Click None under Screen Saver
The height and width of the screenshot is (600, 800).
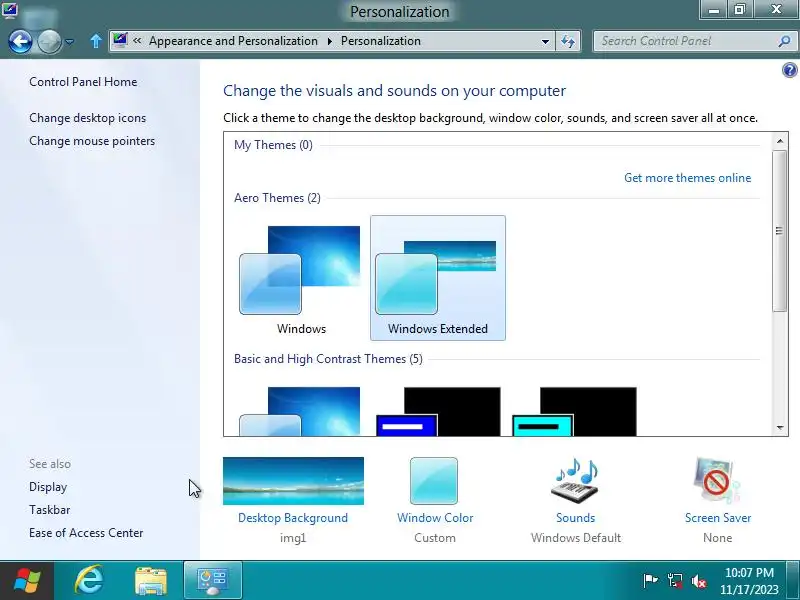click(x=717, y=538)
